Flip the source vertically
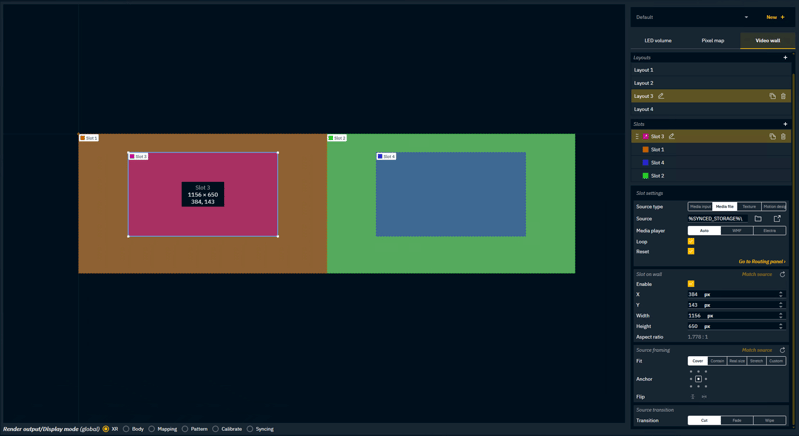Screen dimensions: 799x436 pyautogui.click(x=693, y=397)
